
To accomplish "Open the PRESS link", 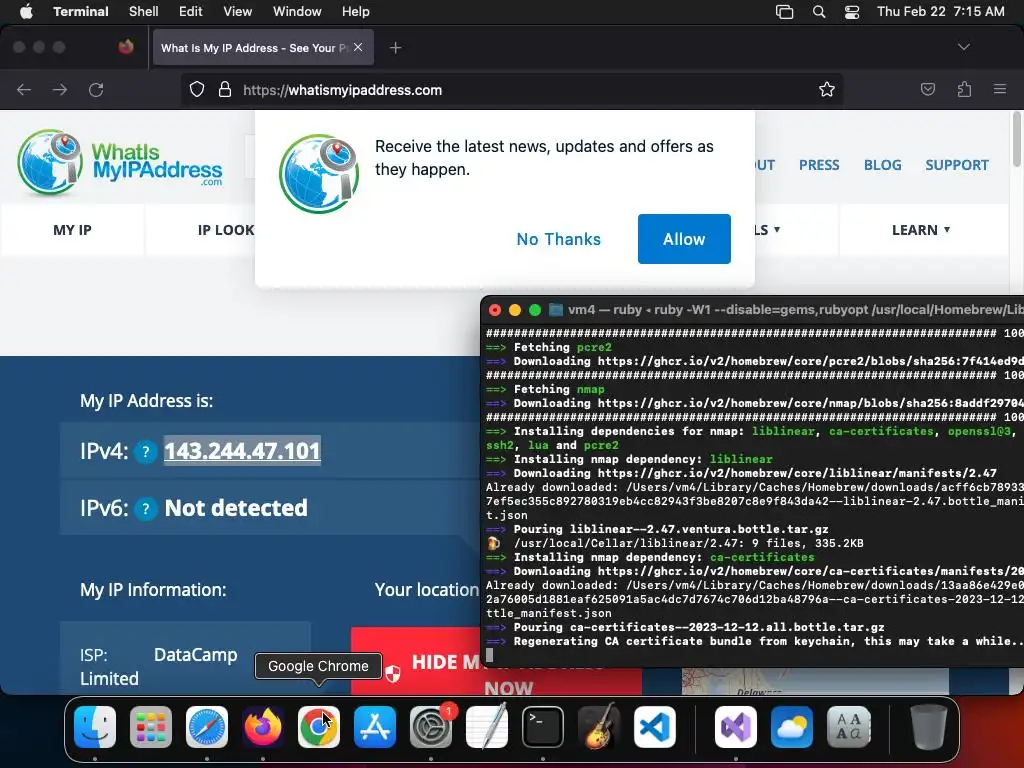I will point(819,165).
